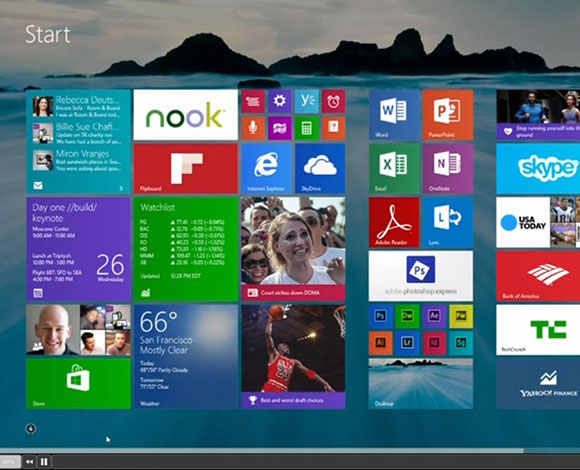The image size is (580, 470).
Task: Open the Lightroom Lr small tile
Action: click(407, 343)
